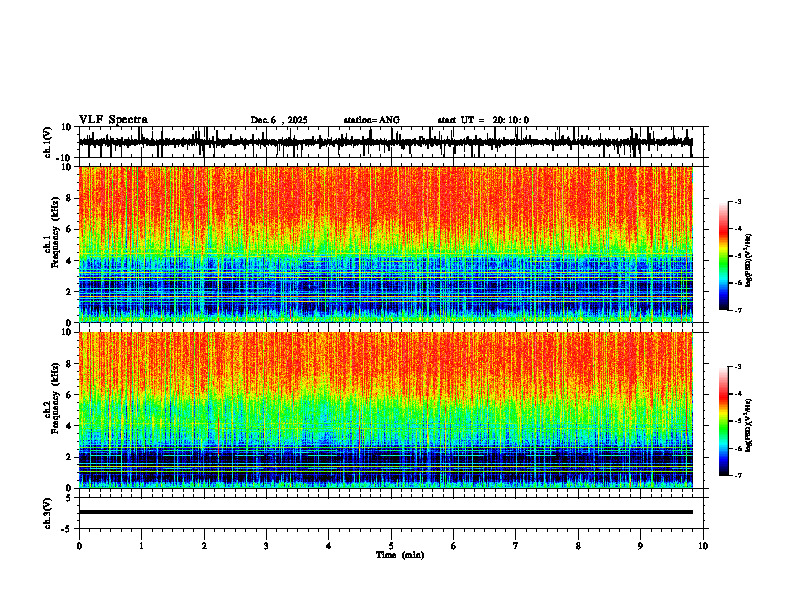Image resolution: width=792 pixels, height=612 pixels.
Task: Click the ch.1 colorbar log(PSD) label
Action: (x=749, y=261)
